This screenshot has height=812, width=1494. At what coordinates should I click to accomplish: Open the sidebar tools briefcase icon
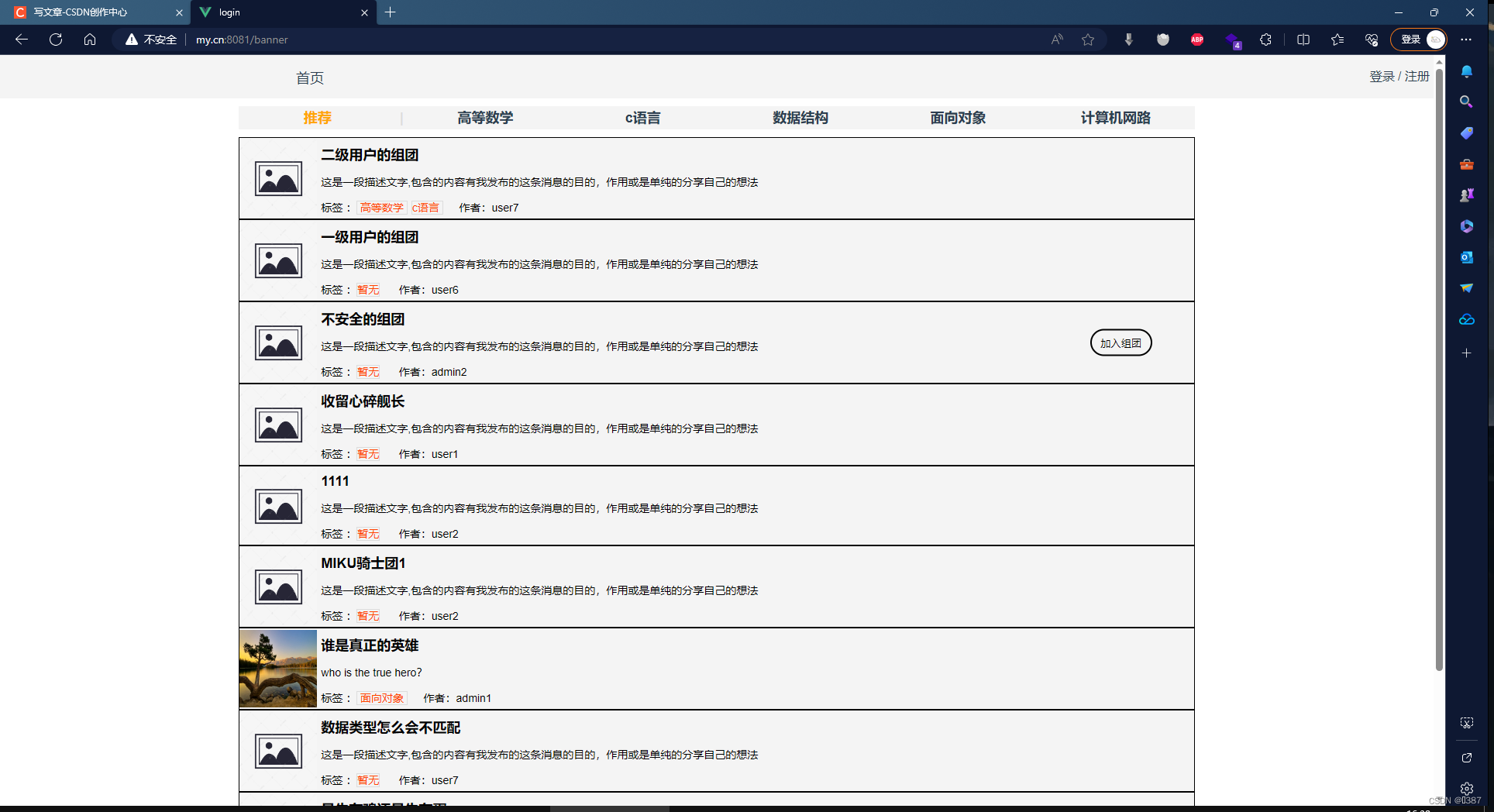(1466, 164)
